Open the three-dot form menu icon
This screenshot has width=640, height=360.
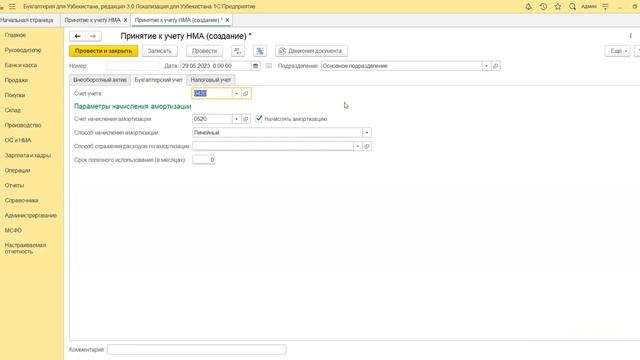tap(631, 36)
